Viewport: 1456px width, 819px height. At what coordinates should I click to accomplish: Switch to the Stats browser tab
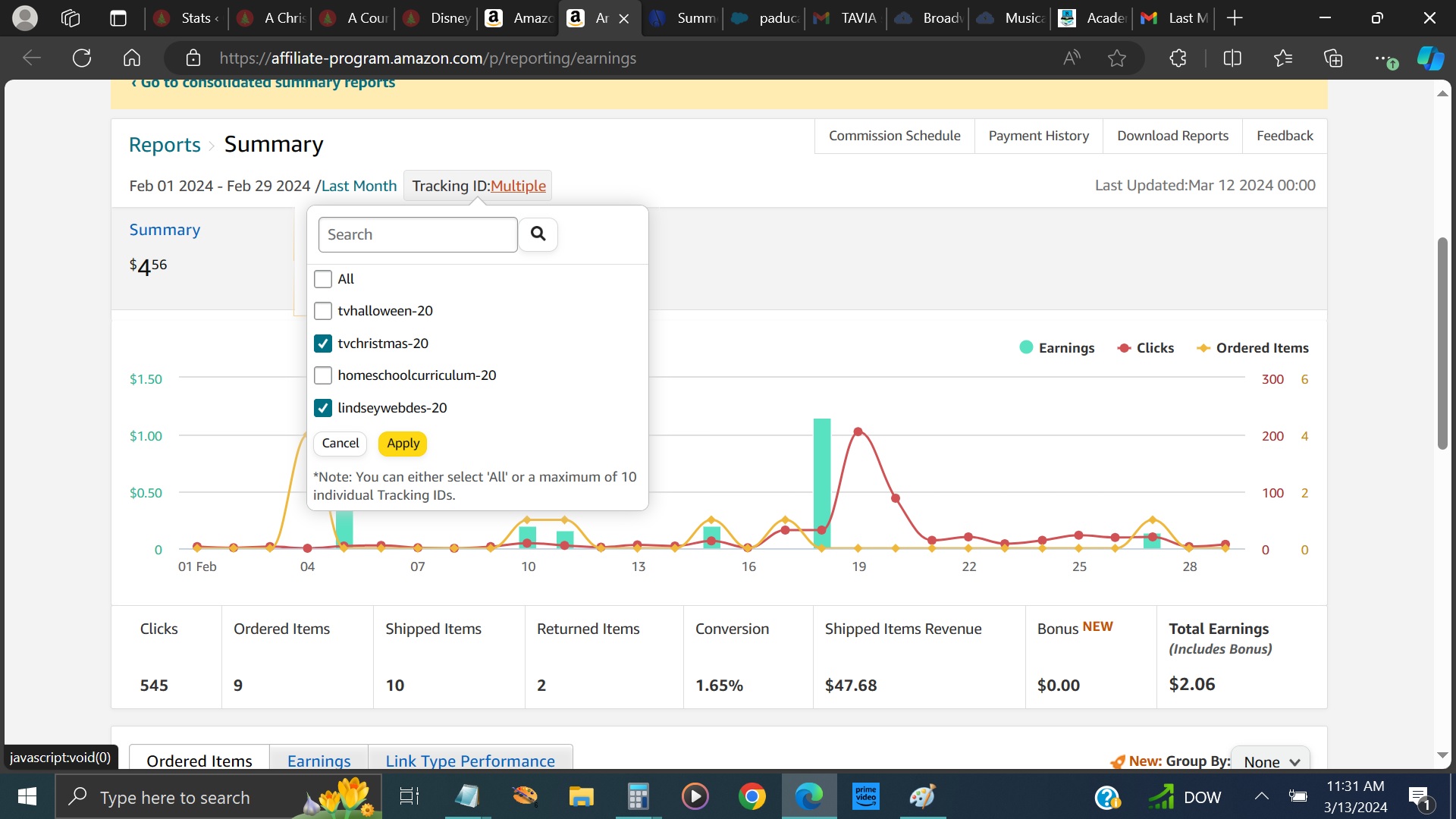(x=186, y=18)
